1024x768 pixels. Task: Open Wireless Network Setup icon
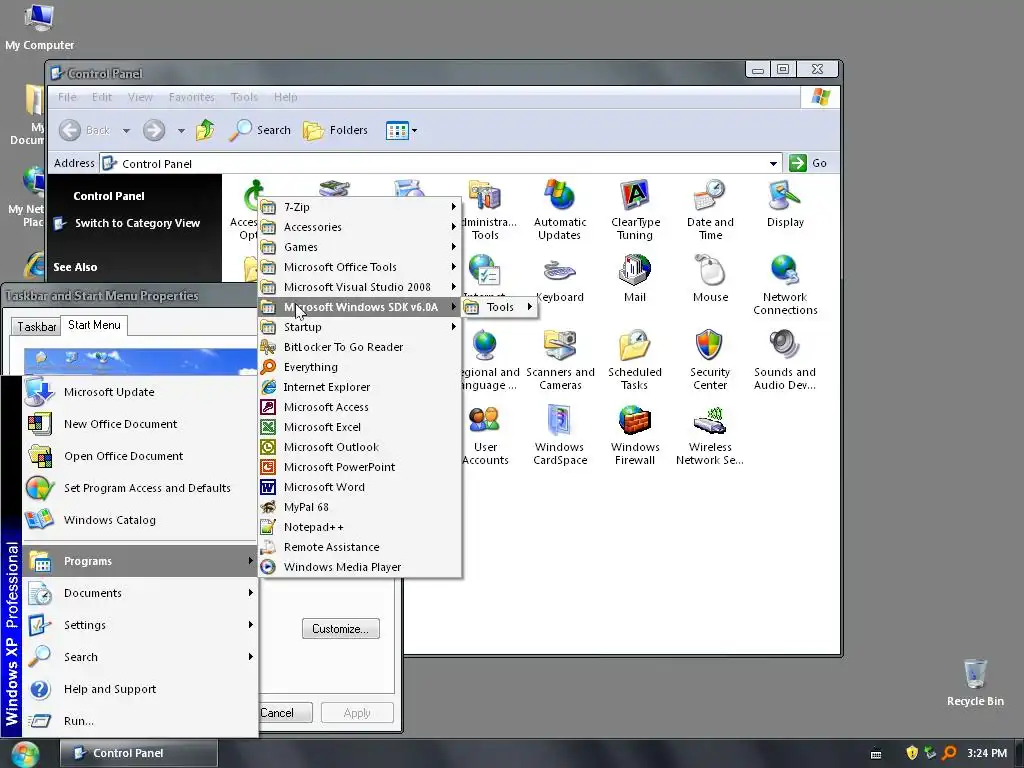point(710,435)
